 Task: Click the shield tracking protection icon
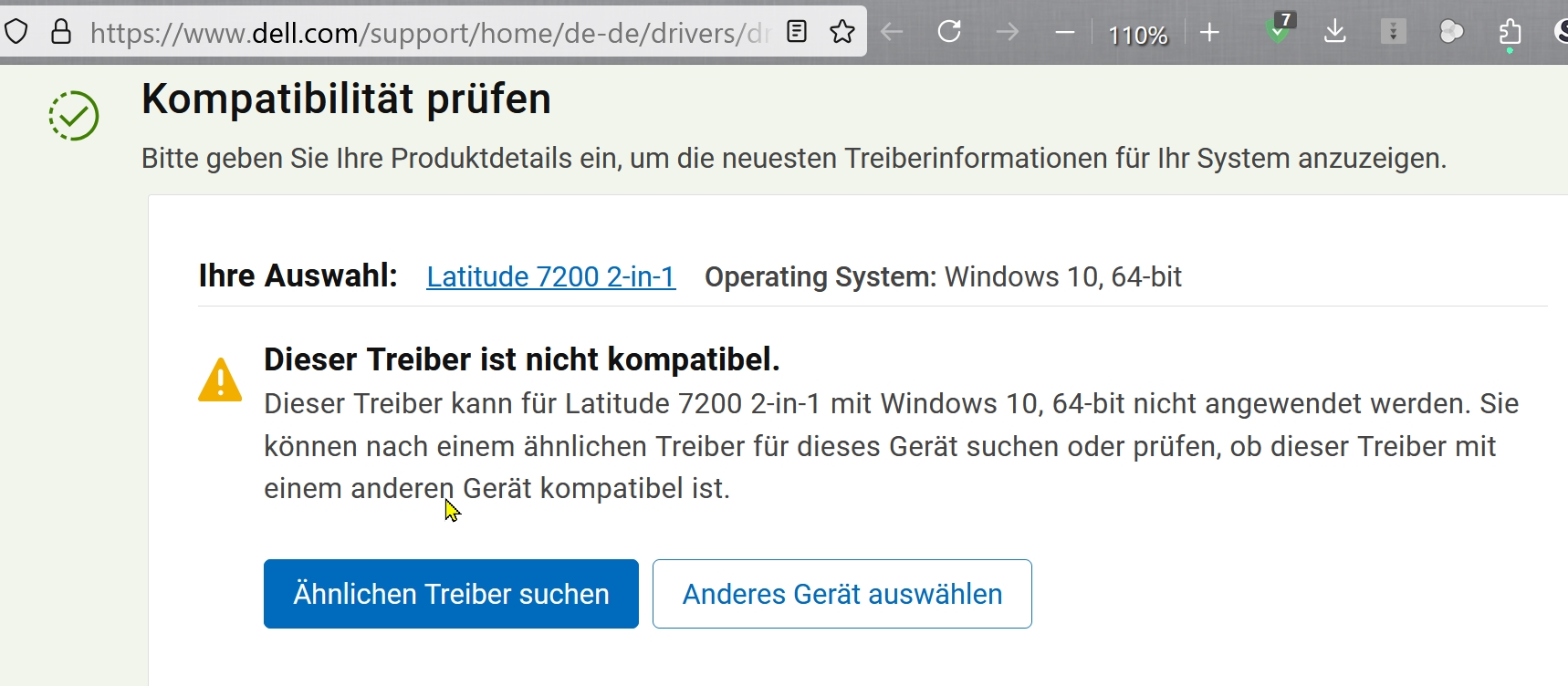(x=16, y=33)
